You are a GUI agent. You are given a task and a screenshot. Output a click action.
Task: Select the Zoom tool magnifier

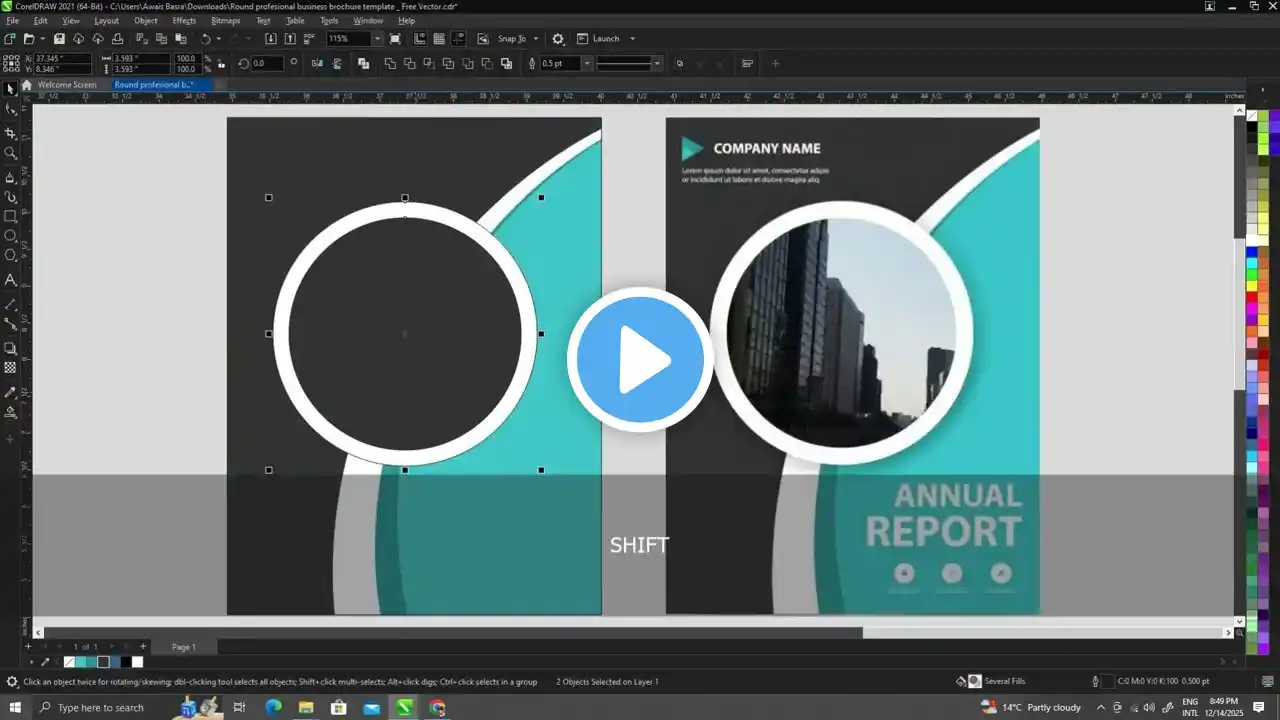pyautogui.click(x=10, y=153)
